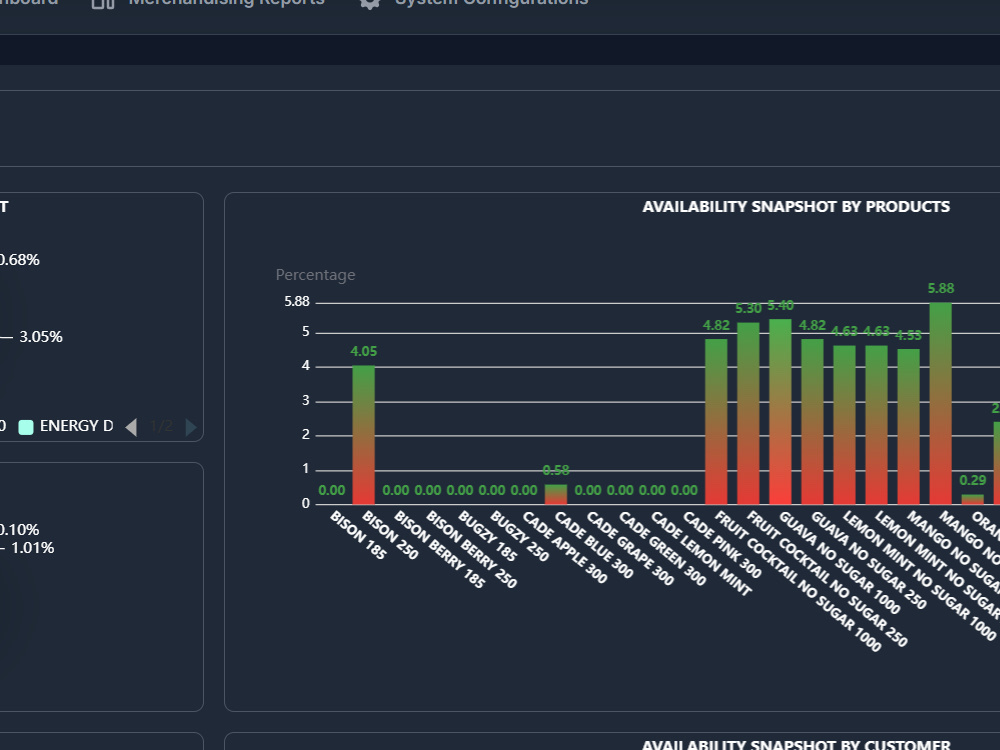Image resolution: width=1000 pixels, height=750 pixels.
Task: Toggle the ENERGY D legend label
Action: pyautogui.click(x=77, y=426)
